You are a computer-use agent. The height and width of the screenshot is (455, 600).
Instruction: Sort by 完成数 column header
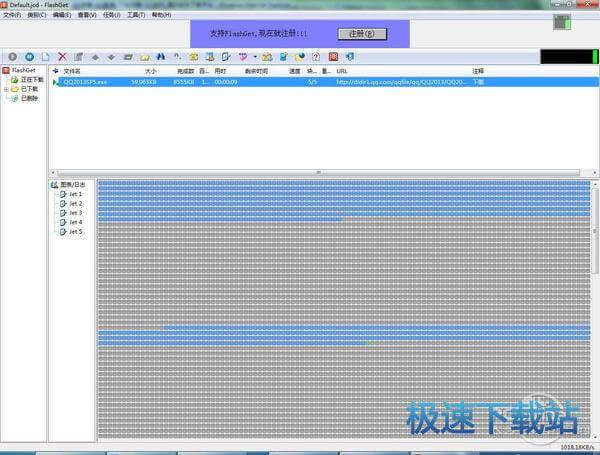[x=186, y=71]
